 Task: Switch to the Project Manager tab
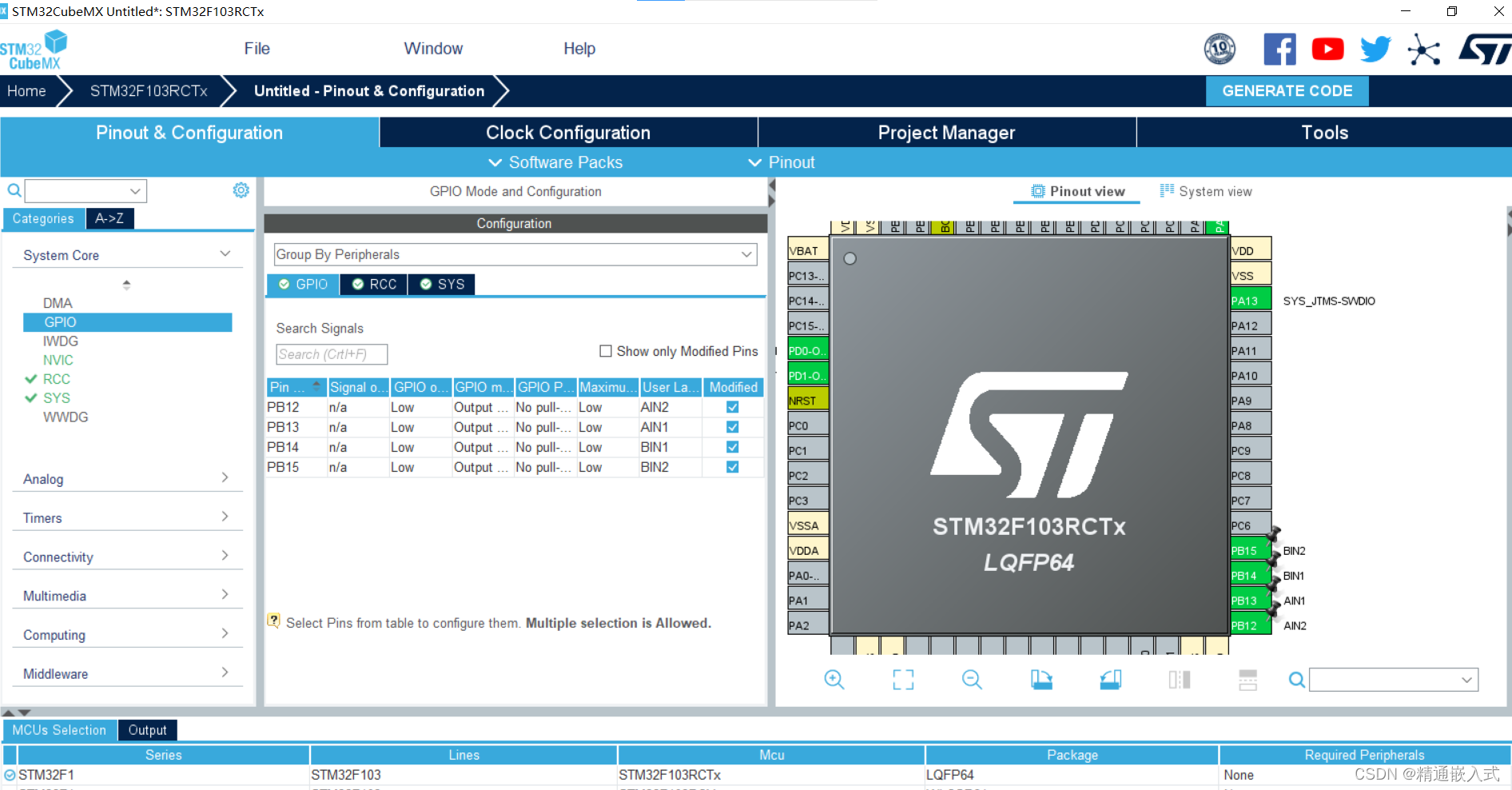click(x=947, y=133)
